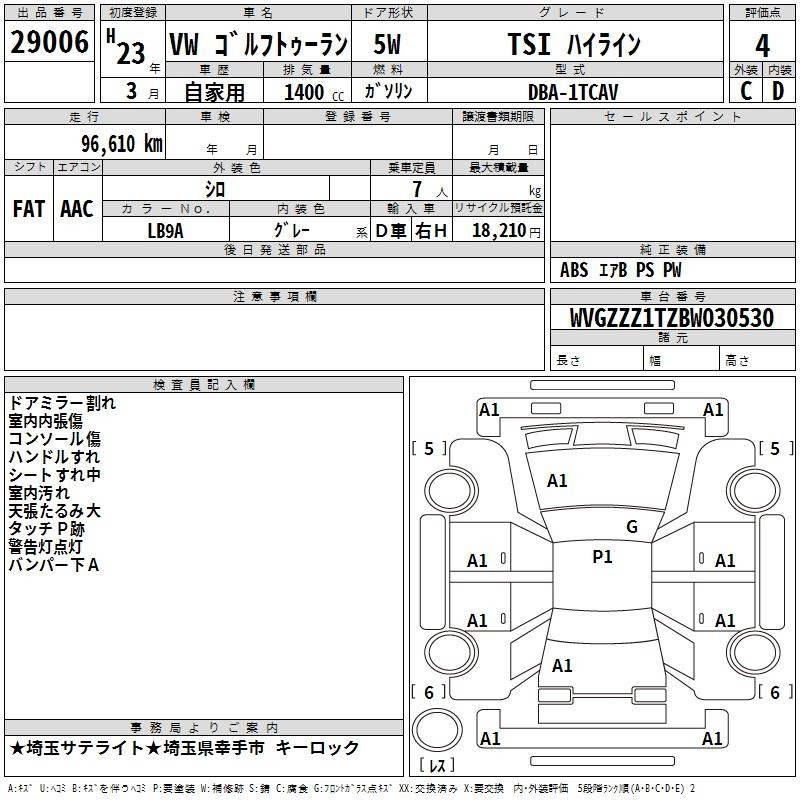Select the A1 mark on the hood
Viewport: 800px width, 800px height.
click(x=557, y=481)
